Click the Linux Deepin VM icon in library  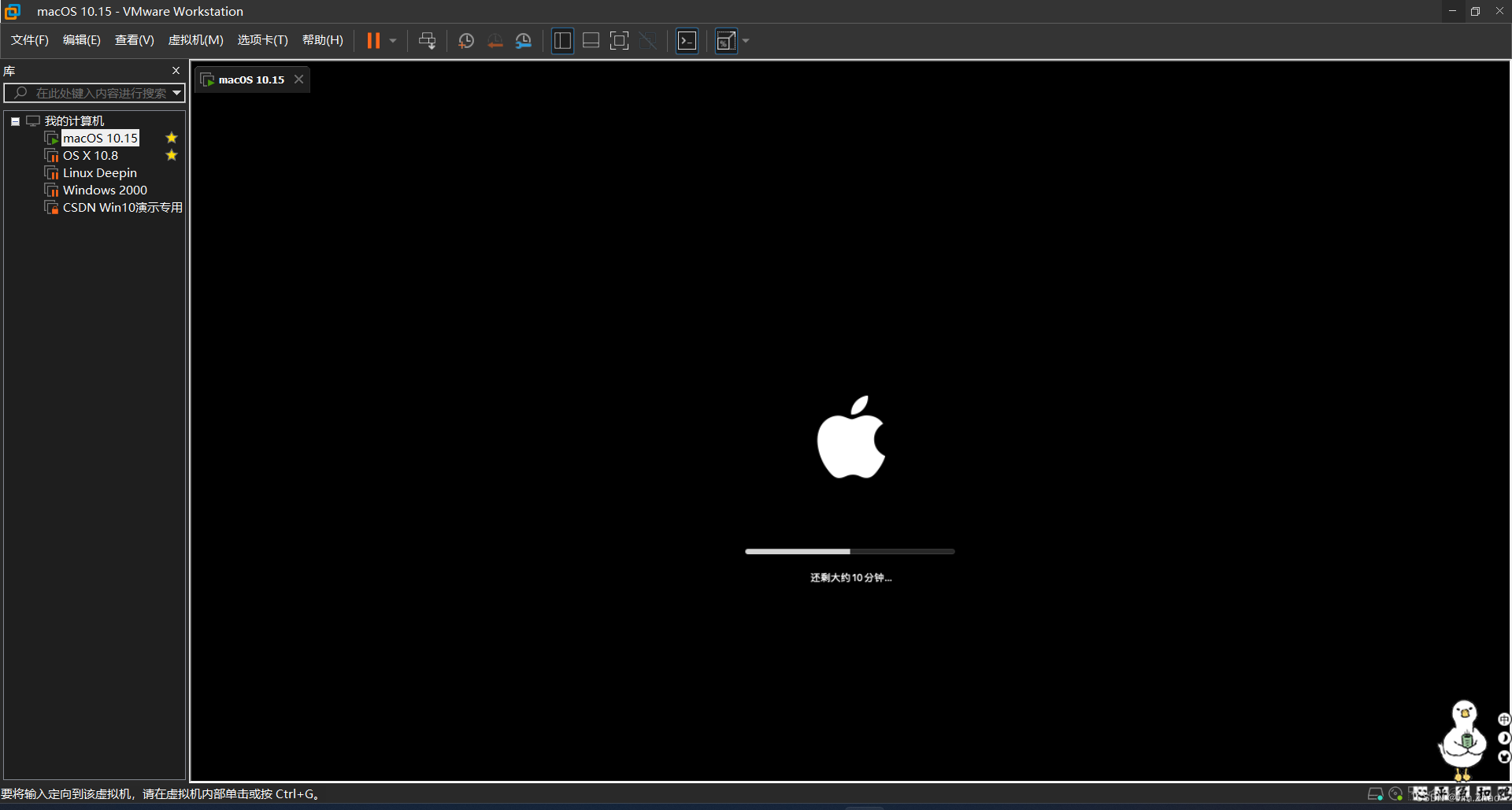pyautogui.click(x=52, y=173)
